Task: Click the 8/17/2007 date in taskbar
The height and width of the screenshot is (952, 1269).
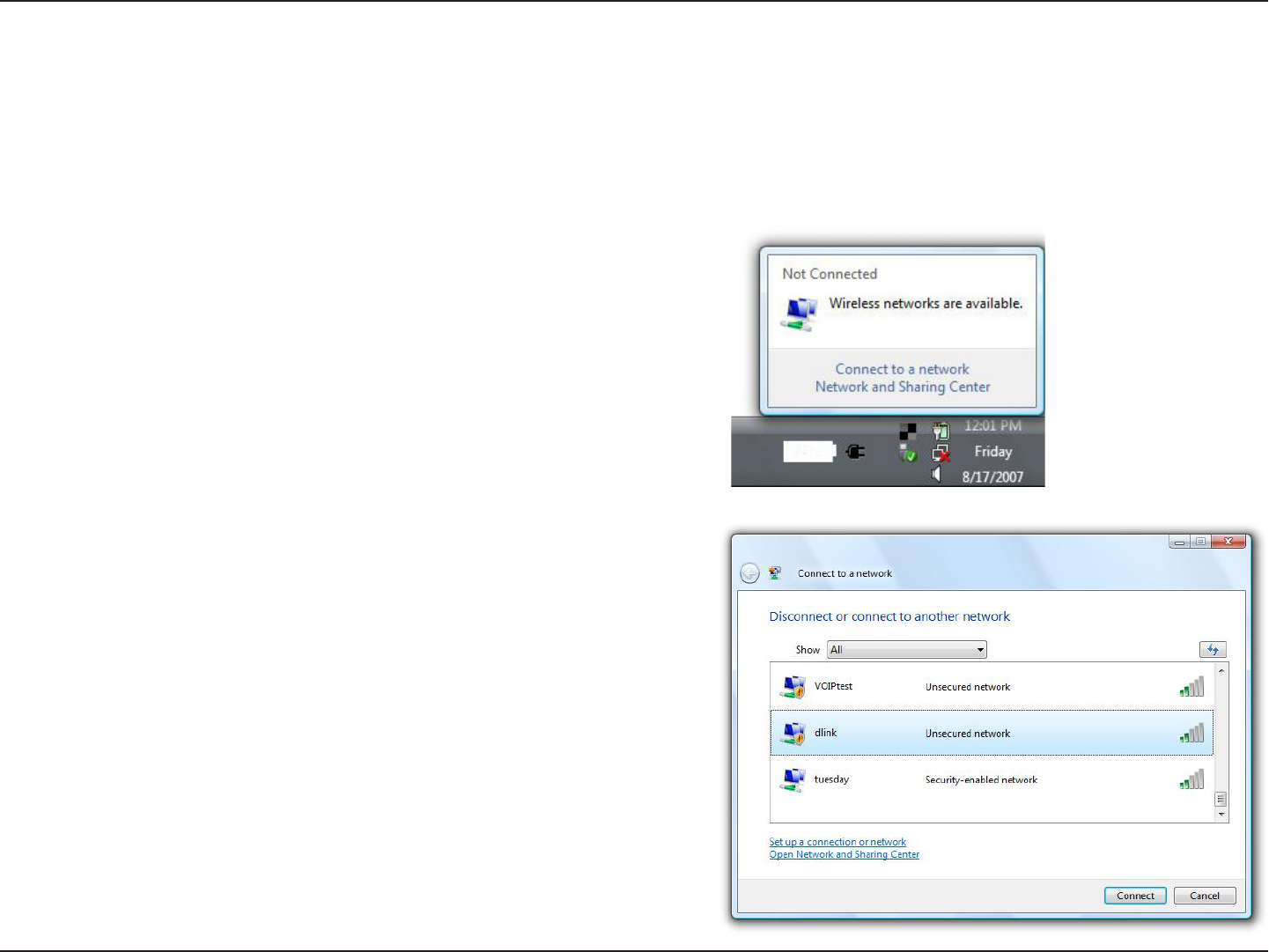Action: click(992, 476)
